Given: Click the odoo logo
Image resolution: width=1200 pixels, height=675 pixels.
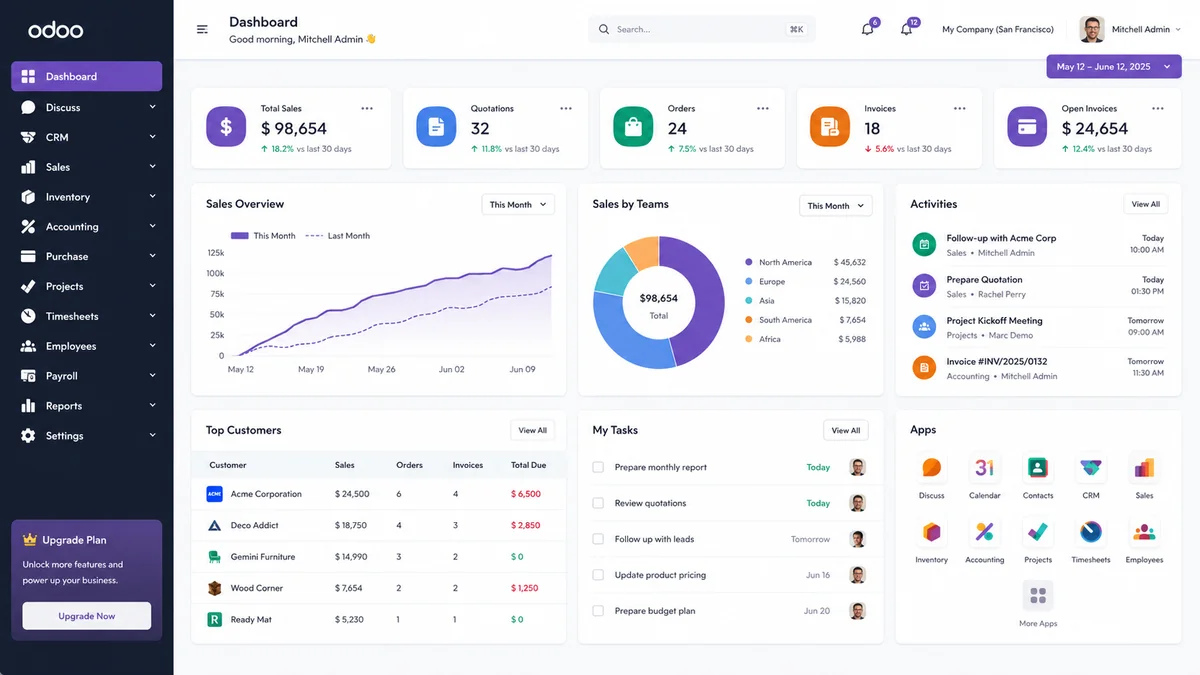Looking at the screenshot, I should pos(55,30).
